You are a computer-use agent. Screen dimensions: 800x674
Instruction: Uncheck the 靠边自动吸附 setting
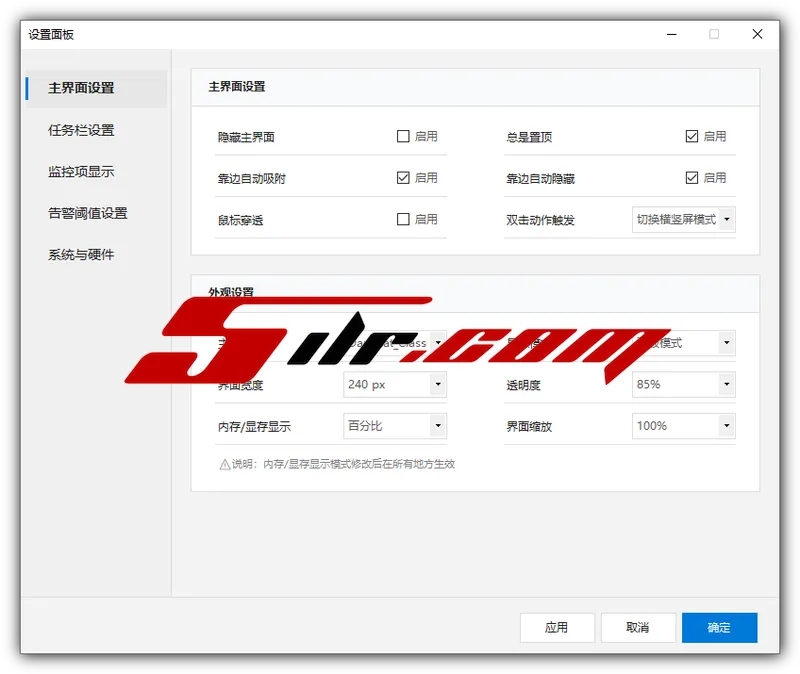click(x=404, y=177)
